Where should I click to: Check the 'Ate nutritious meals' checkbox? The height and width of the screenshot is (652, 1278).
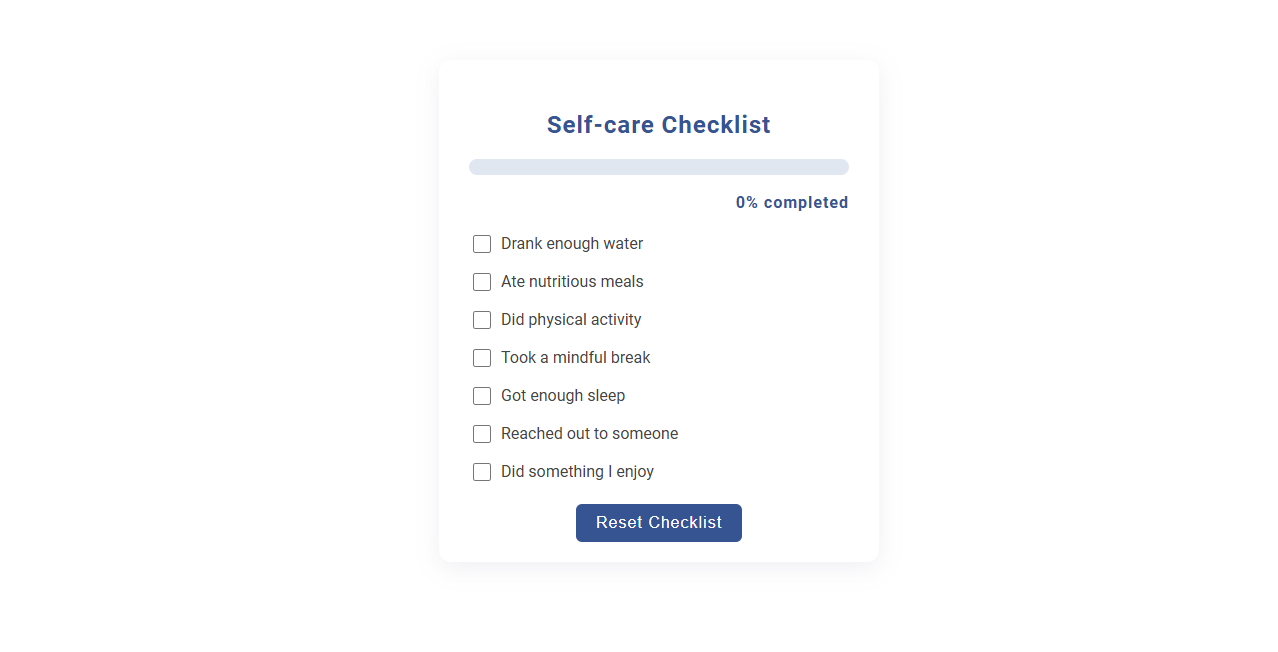pyautogui.click(x=482, y=282)
